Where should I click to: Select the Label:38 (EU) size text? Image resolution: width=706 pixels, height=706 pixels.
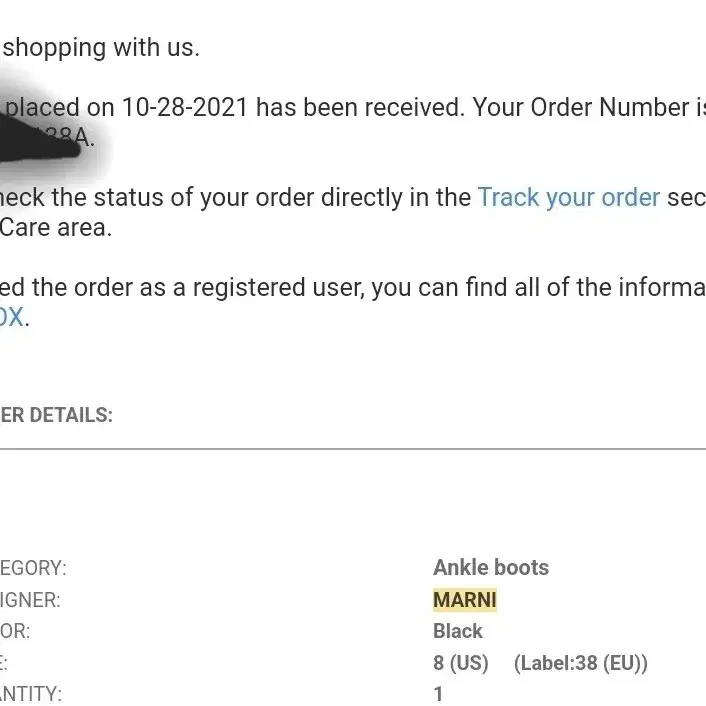tap(580, 663)
